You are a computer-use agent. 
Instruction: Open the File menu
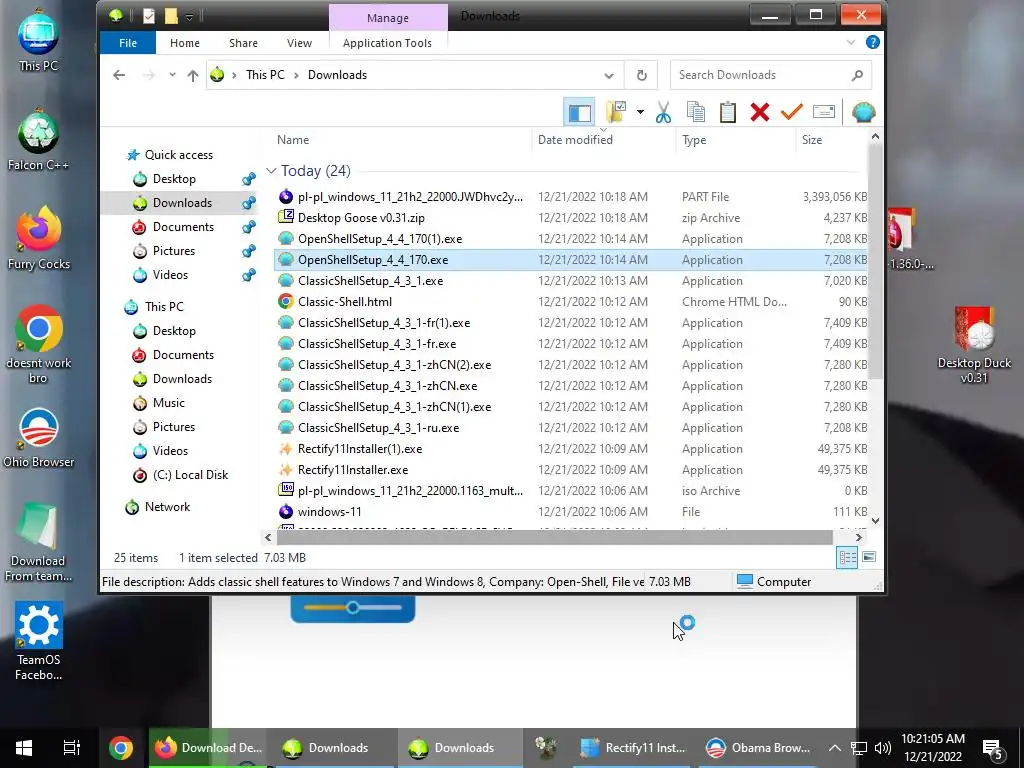[x=128, y=43]
